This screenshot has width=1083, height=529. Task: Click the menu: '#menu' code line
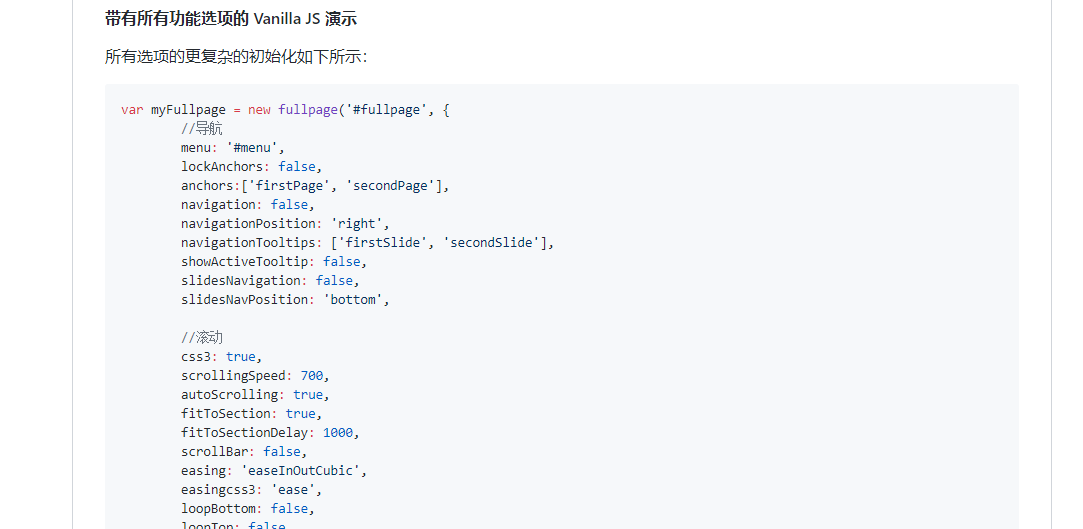[x=233, y=148]
